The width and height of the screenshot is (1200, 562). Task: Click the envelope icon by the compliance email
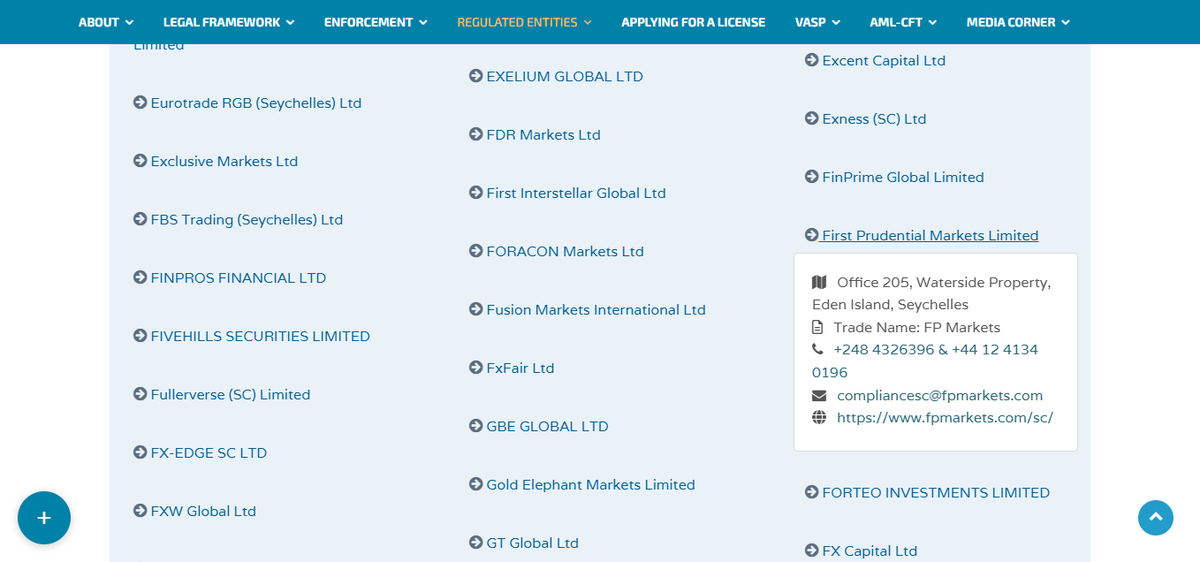[x=819, y=395]
